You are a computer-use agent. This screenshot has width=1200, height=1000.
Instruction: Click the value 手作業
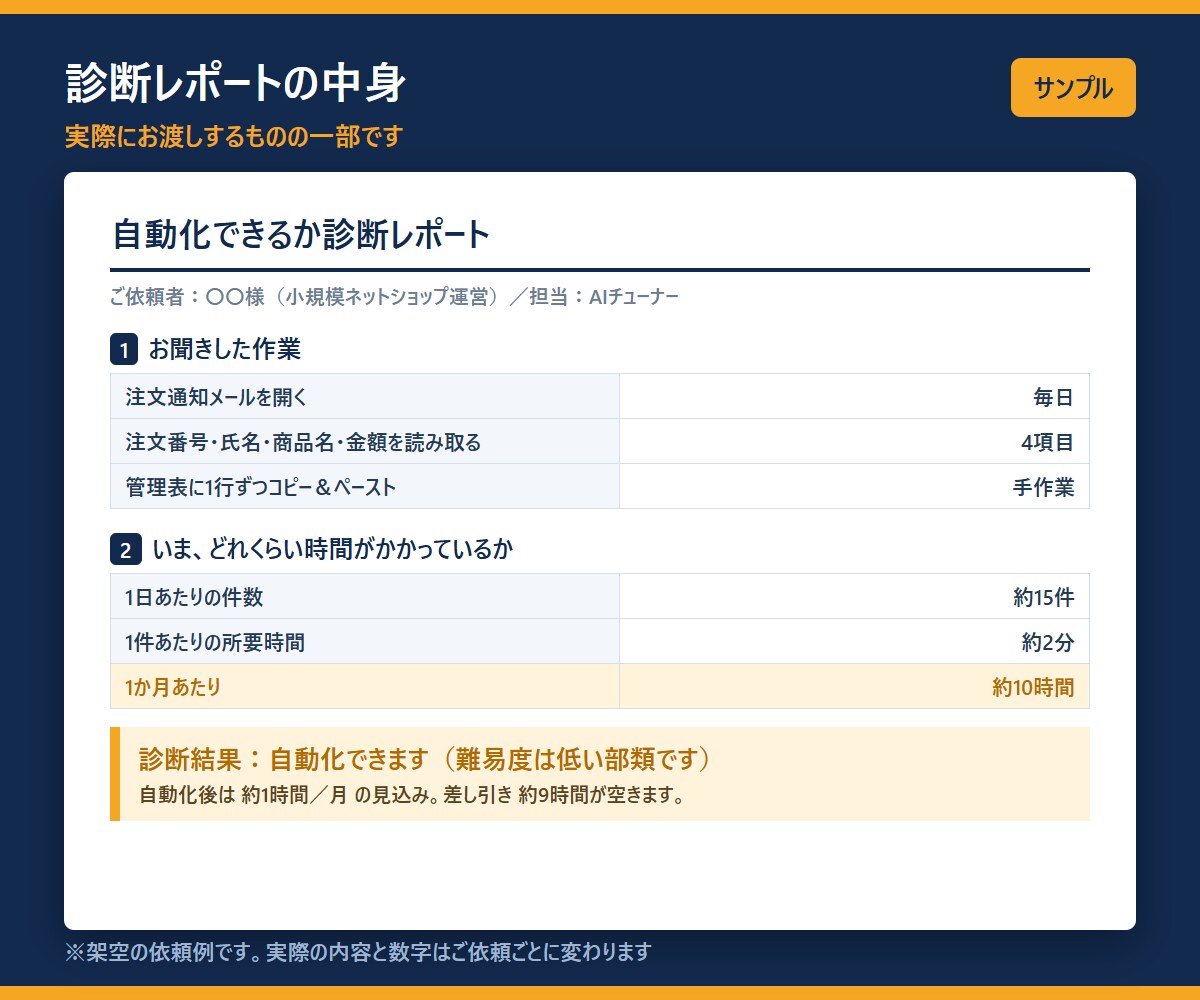tap(1043, 487)
